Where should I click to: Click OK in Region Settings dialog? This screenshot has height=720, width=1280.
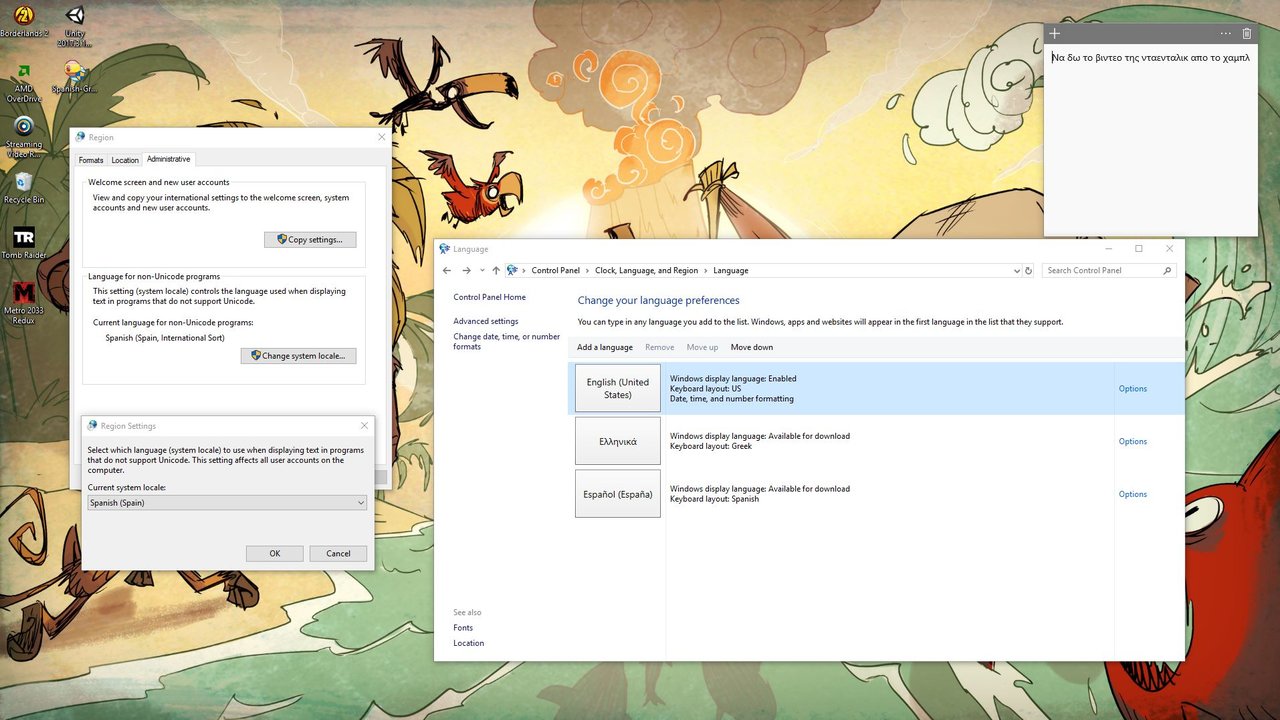coord(274,553)
